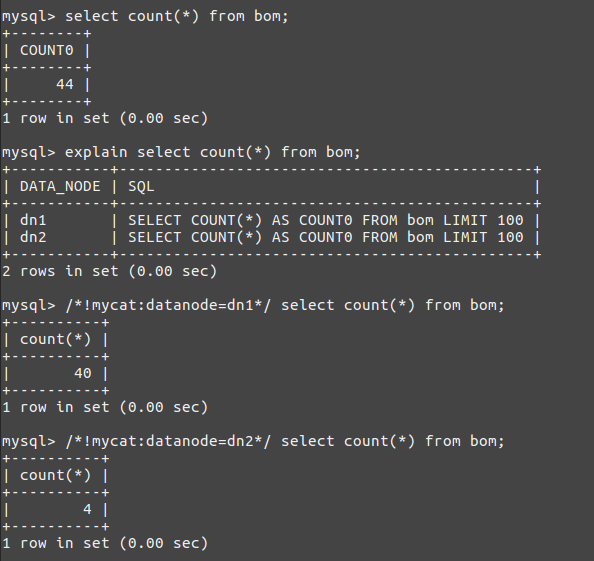
Task: Click the value 44 in the result
Action: [65, 84]
